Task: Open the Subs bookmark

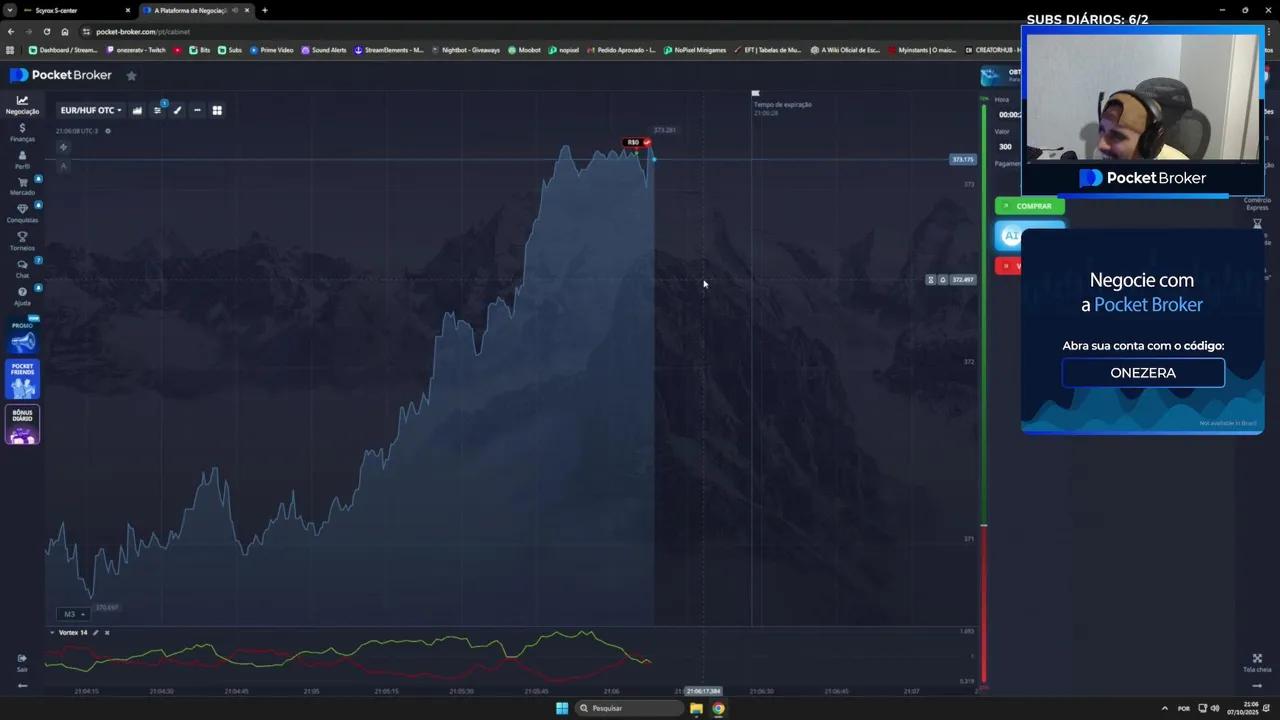Action: (230, 50)
